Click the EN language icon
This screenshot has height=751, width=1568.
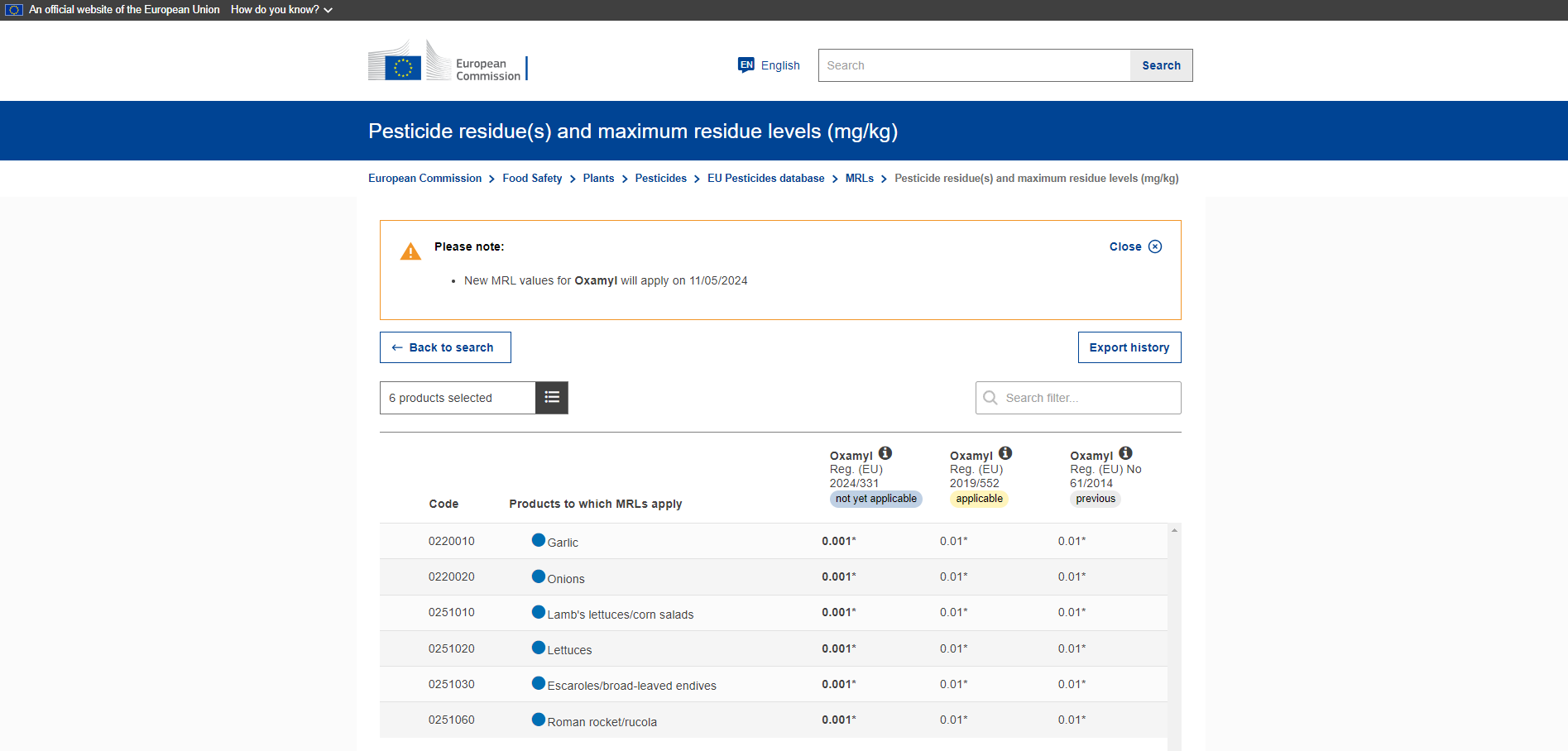pyautogui.click(x=746, y=65)
